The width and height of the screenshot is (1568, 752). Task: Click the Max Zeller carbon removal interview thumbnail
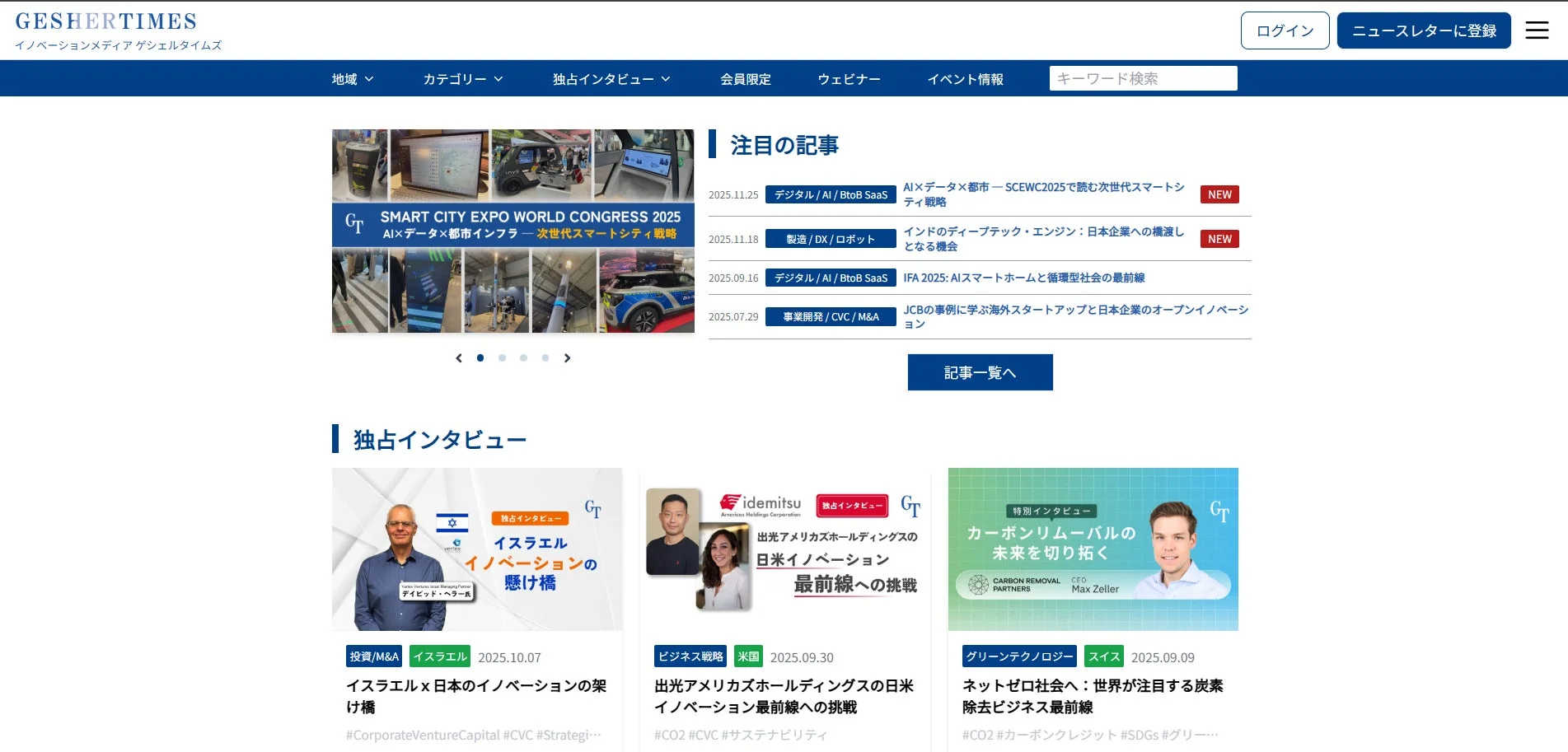point(1093,549)
